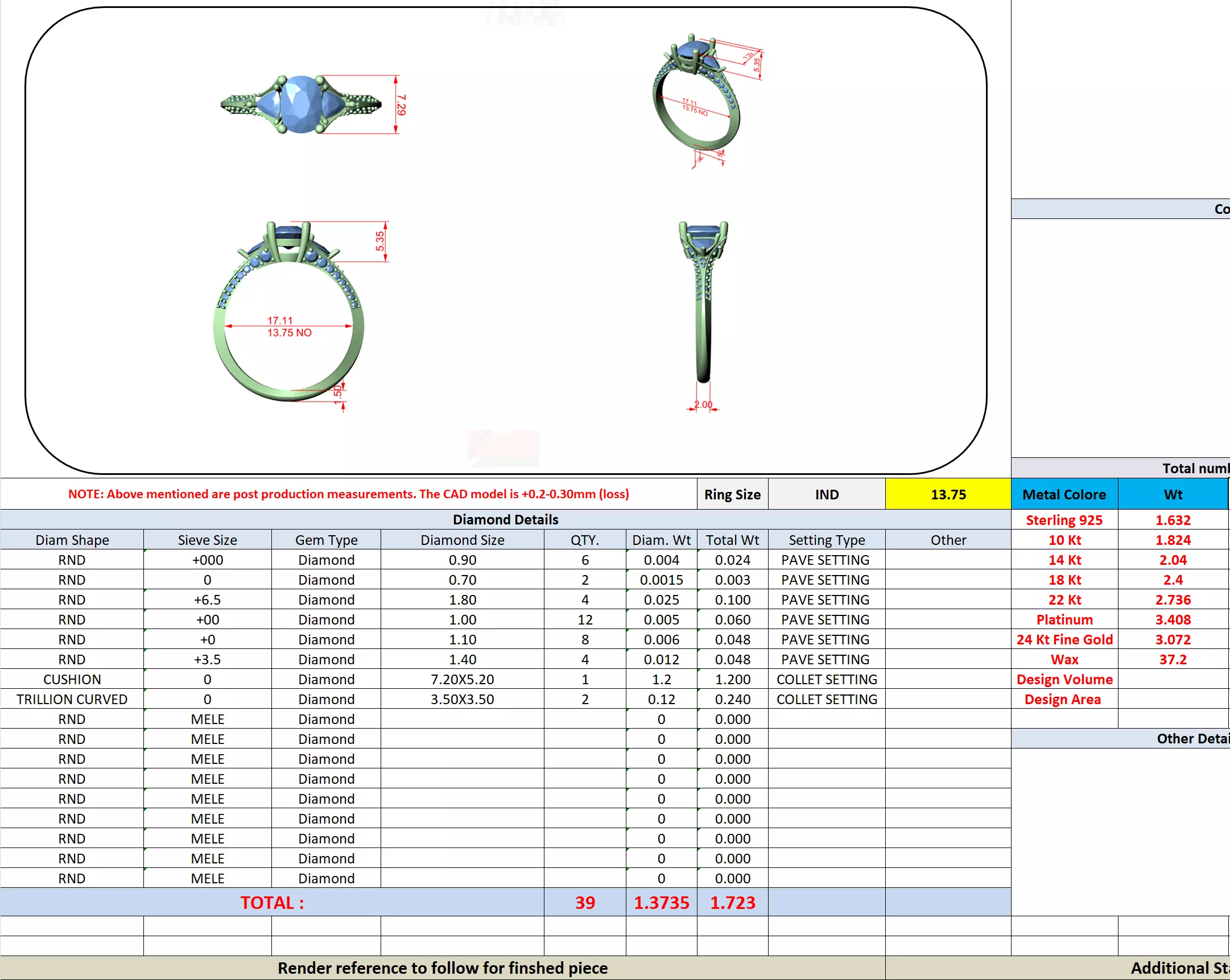Click the Wax weight 37.2 cell
The image size is (1230, 980).
coord(1173,659)
